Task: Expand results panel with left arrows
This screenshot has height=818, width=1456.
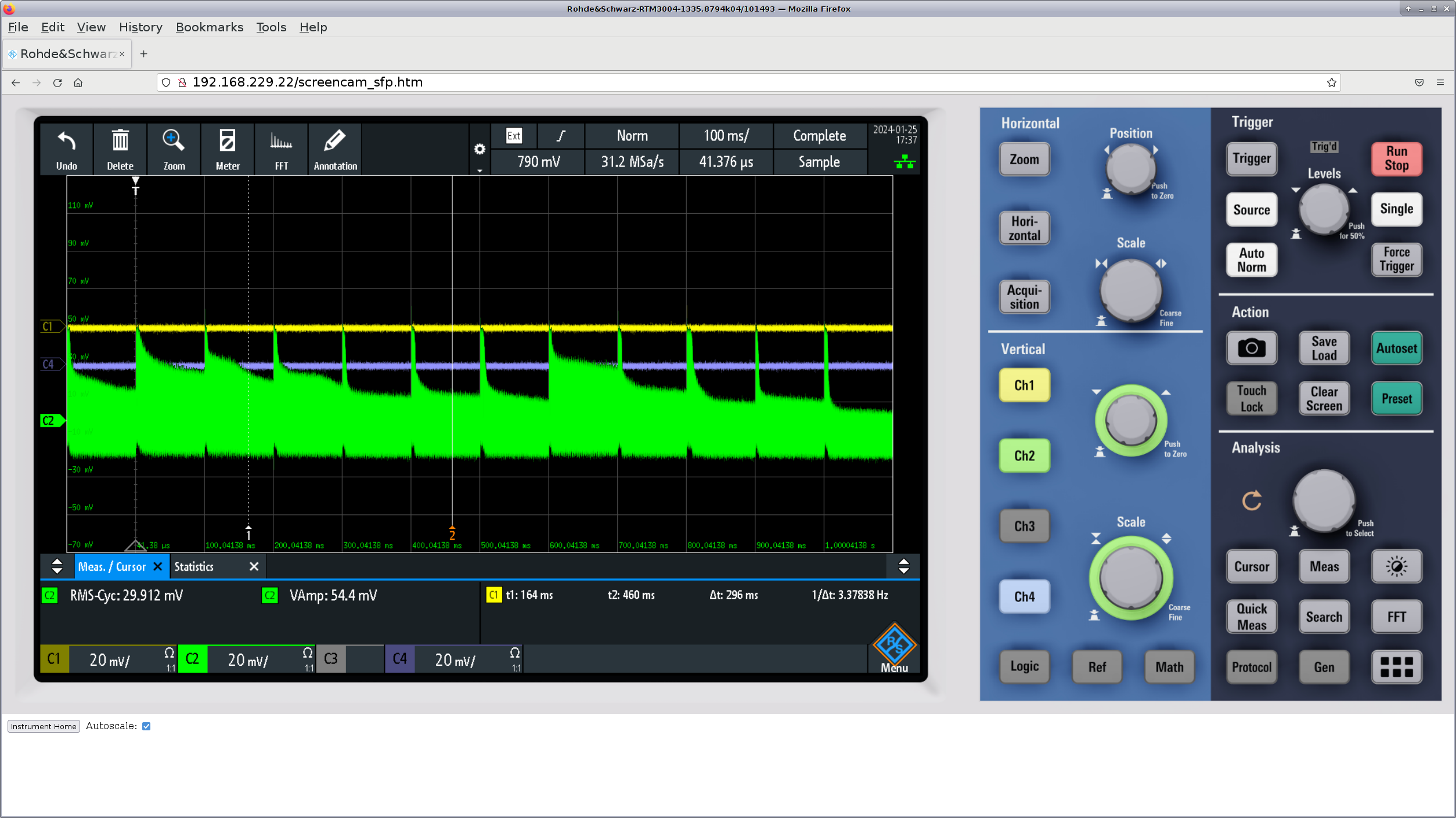Action: tap(57, 567)
